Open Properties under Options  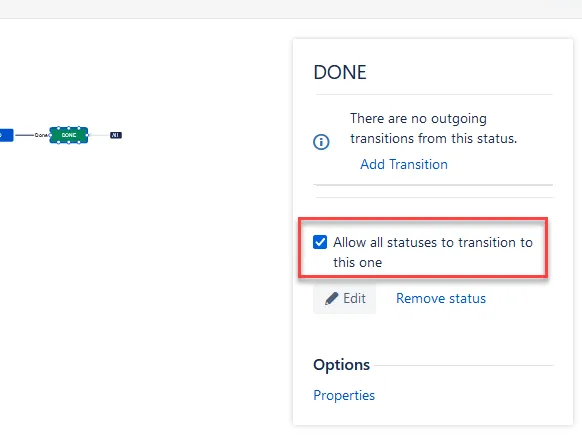pos(344,395)
